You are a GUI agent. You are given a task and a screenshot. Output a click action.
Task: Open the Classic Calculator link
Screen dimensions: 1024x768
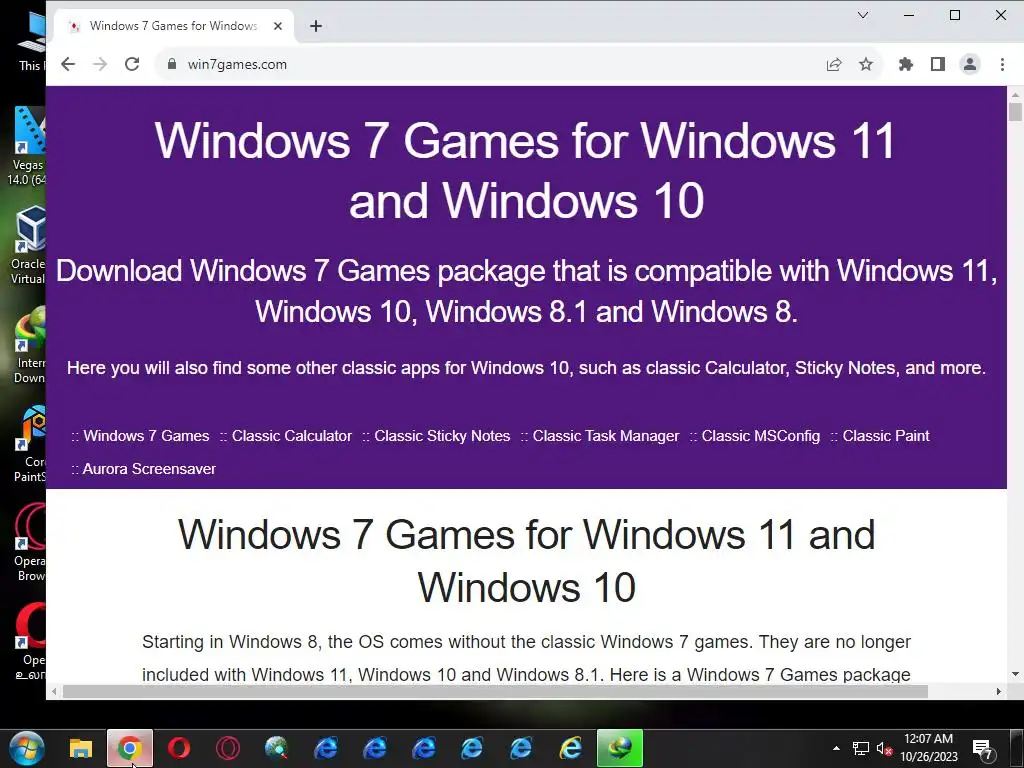291,436
